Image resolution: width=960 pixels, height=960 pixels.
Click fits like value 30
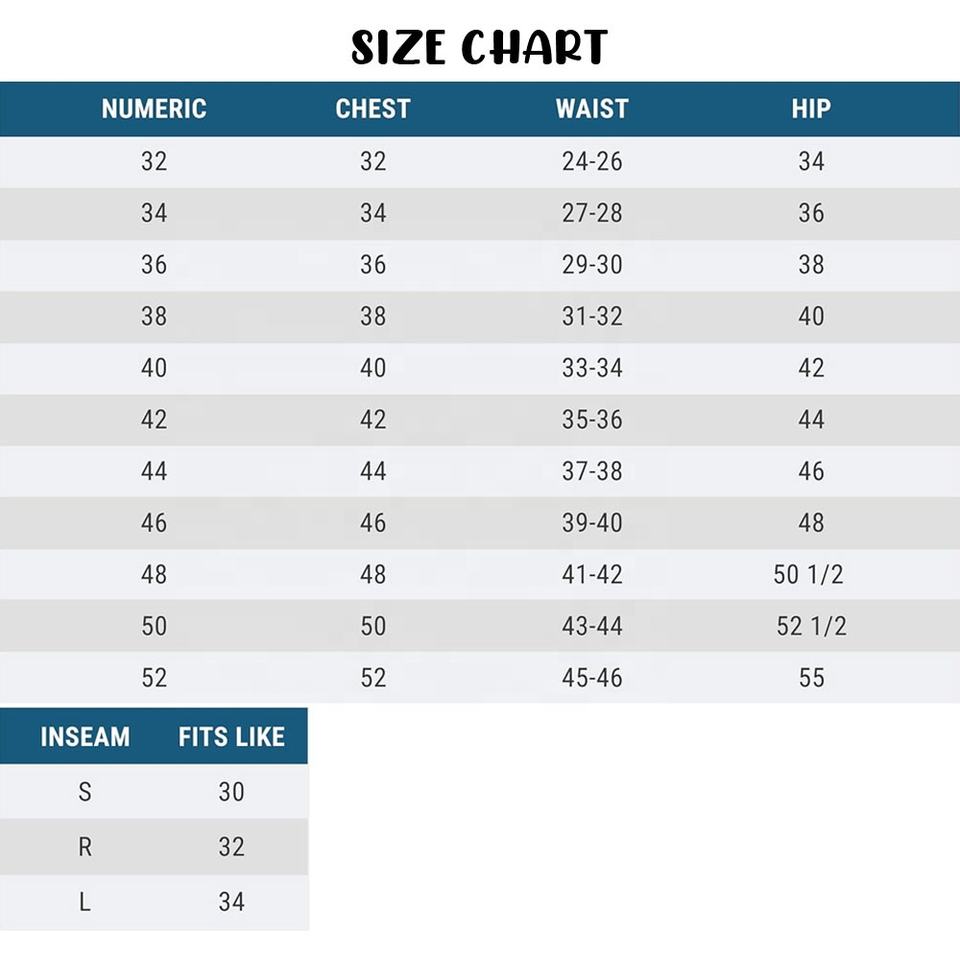tap(232, 792)
